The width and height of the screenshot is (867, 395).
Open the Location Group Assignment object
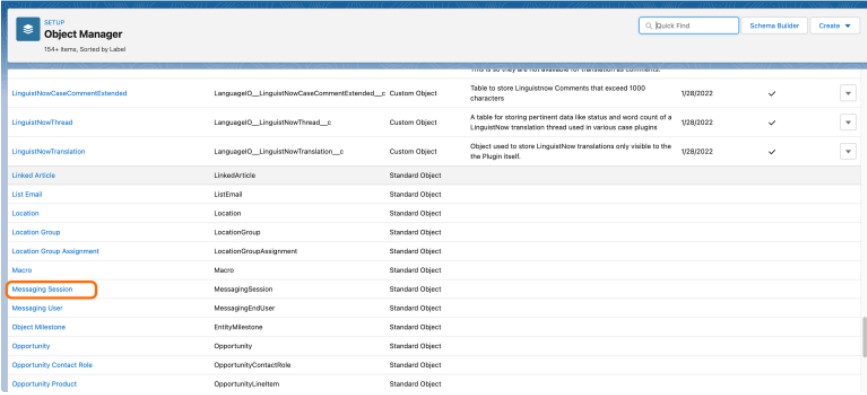[x=55, y=251]
